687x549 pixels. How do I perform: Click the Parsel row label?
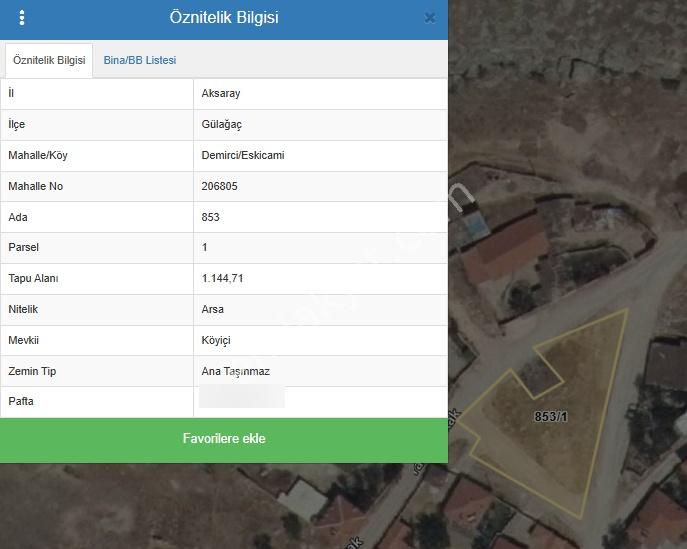[24, 248]
